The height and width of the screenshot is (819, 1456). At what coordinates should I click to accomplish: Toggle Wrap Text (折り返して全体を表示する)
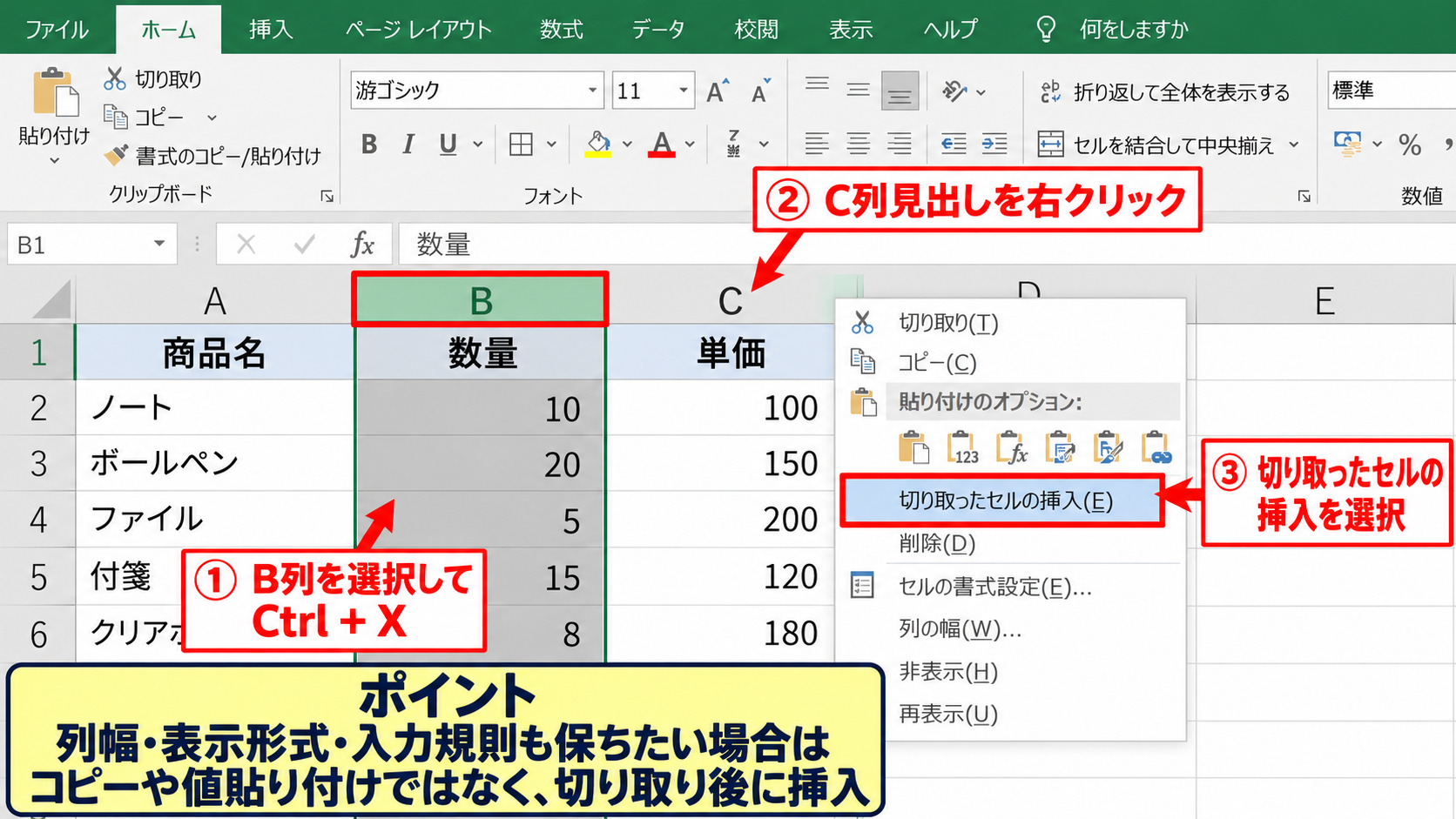[1164, 92]
